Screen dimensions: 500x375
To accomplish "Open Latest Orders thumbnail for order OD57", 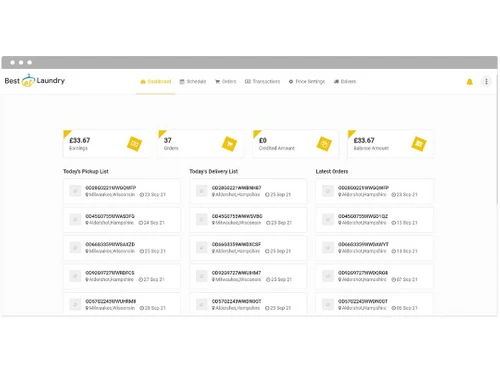I will pos(328,304).
